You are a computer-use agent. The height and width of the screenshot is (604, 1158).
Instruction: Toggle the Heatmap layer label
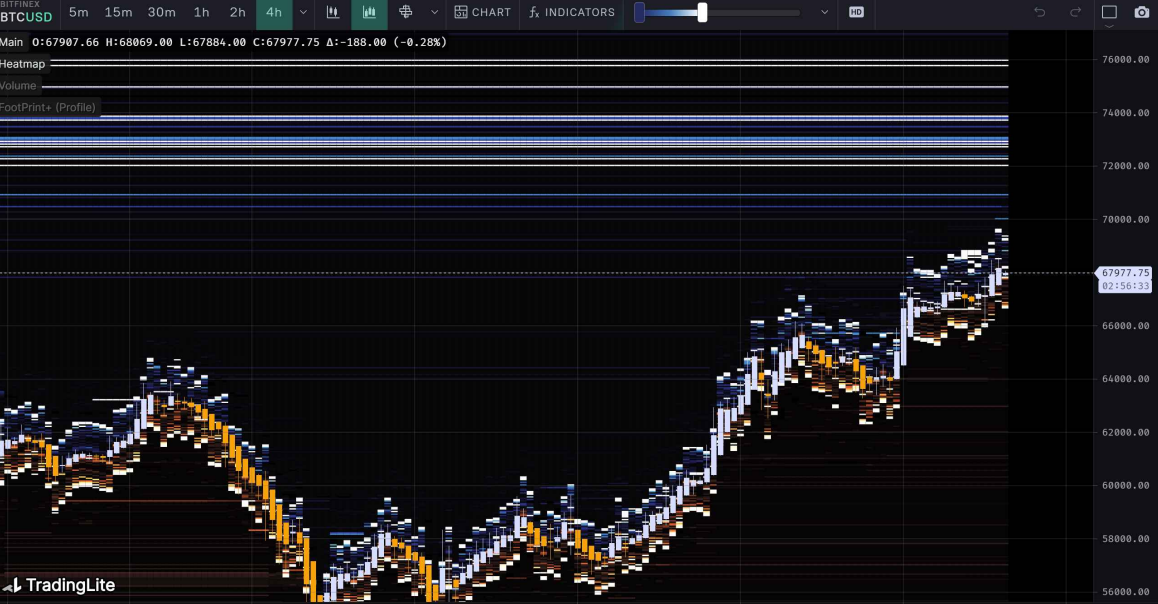pyautogui.click(x=23, y=64)
